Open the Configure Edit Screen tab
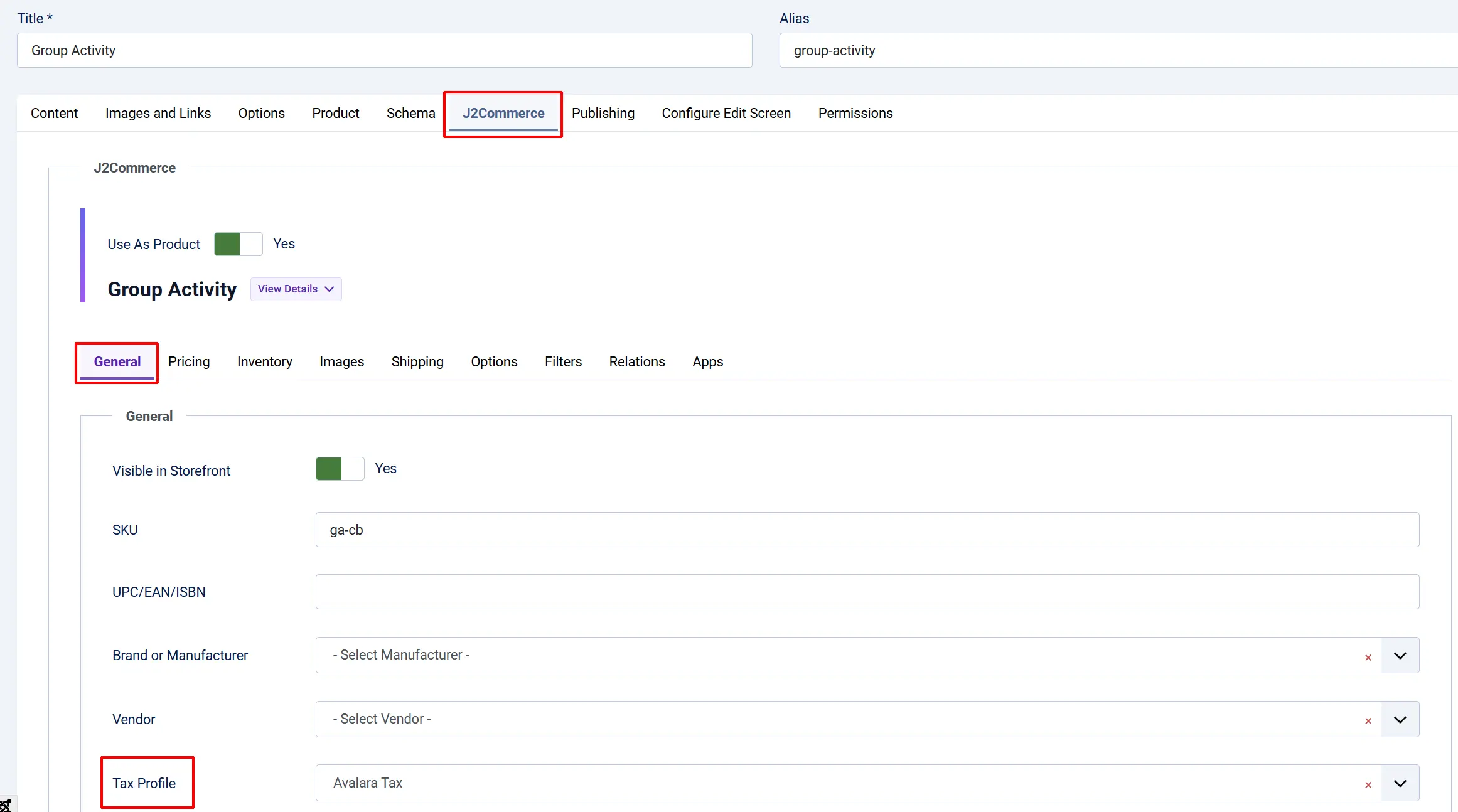 (726, 113)
